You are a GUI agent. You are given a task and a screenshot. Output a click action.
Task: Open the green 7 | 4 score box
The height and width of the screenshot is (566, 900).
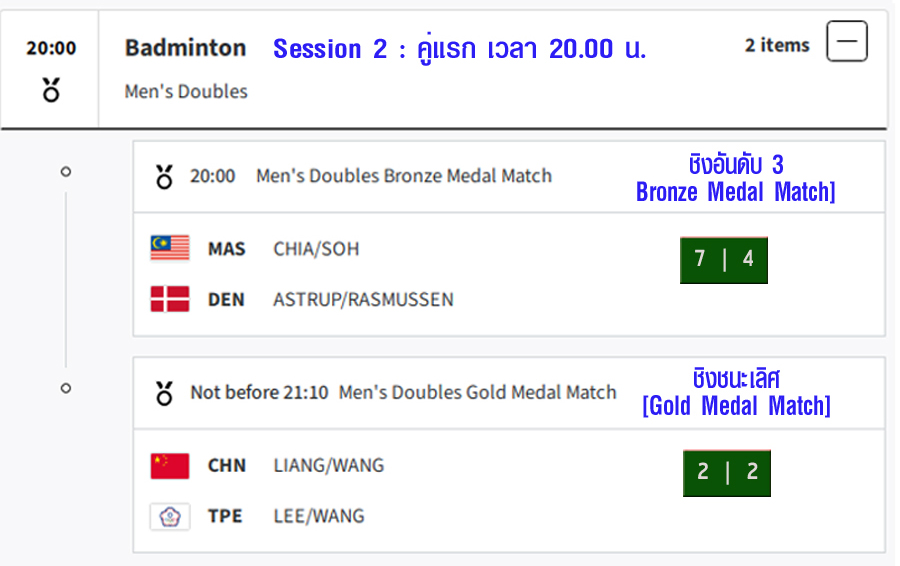(724, 260)
